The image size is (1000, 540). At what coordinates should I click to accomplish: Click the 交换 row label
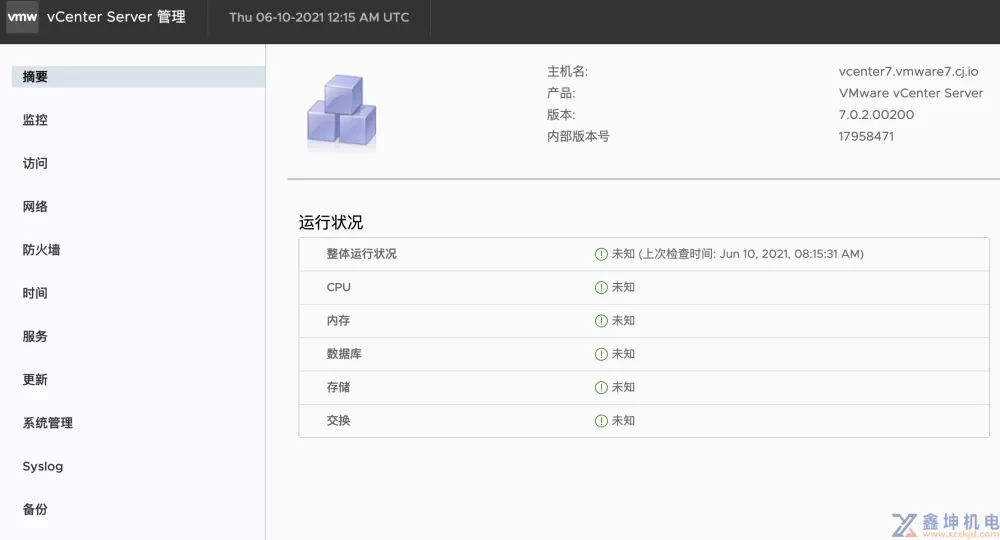pyautogui.click(x=338, y=421)
